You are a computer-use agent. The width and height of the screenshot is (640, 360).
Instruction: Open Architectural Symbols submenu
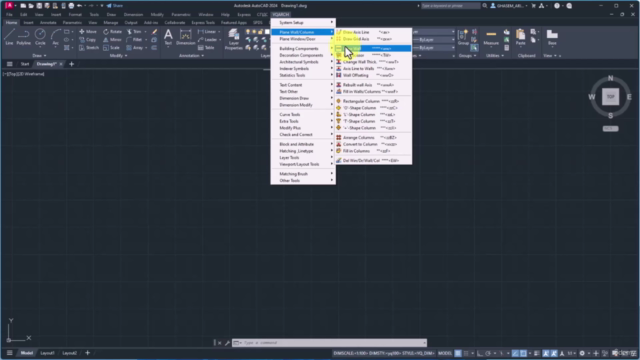[303, 62]
